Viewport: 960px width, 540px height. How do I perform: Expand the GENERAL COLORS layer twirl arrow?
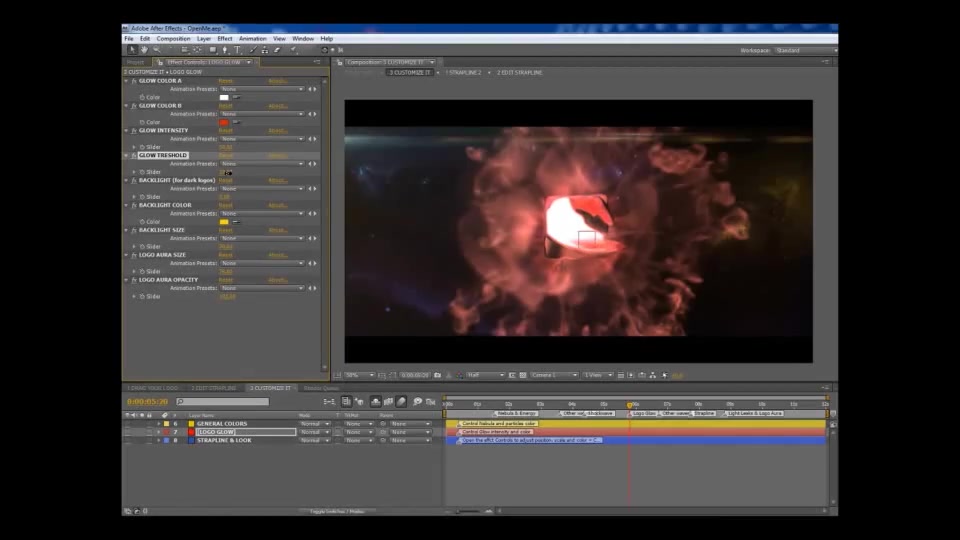[x=159, y=424]
